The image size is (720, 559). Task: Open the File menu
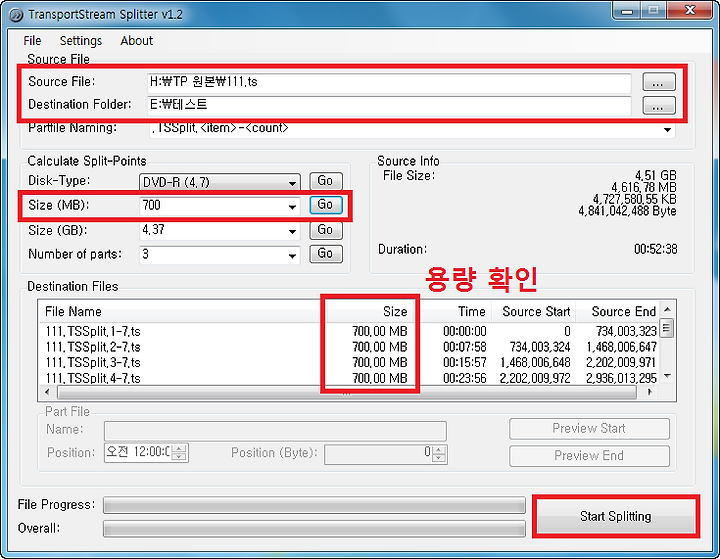click(32, 41)
